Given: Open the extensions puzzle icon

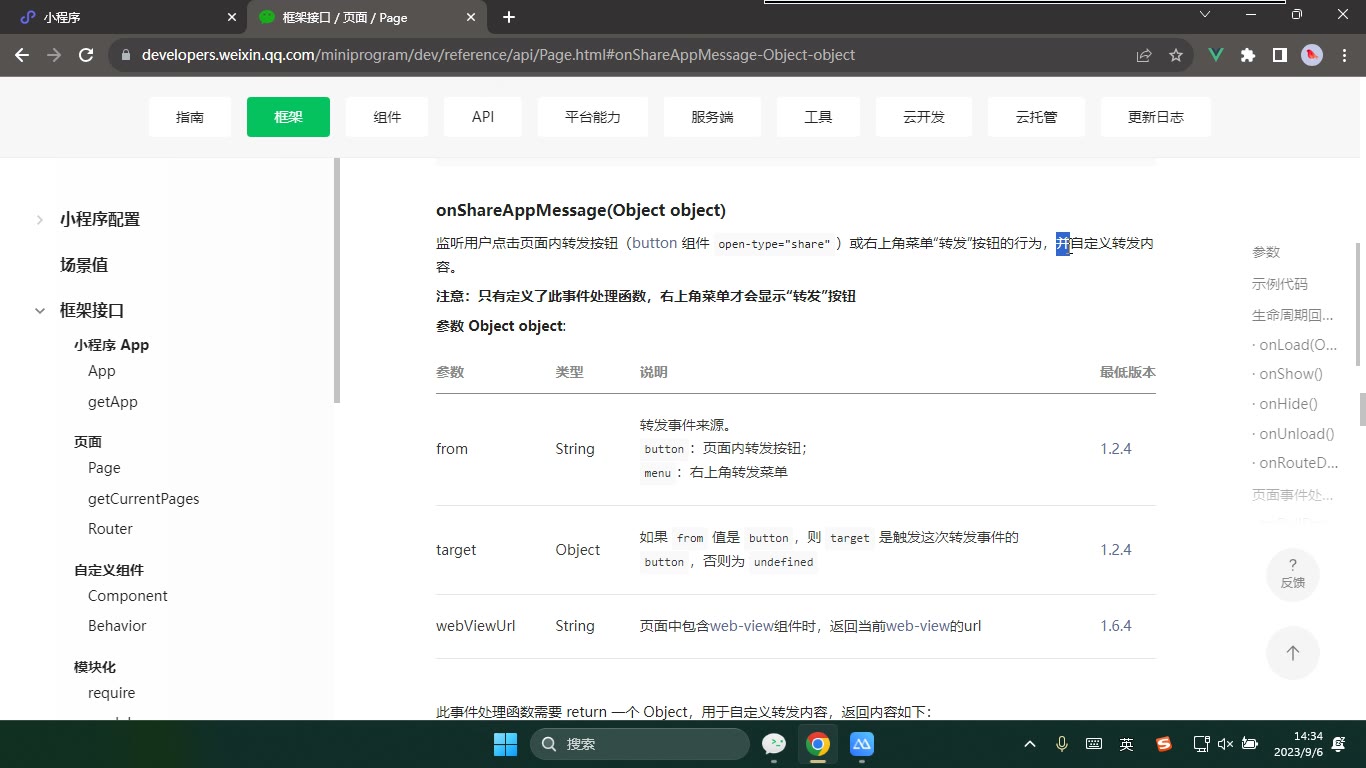Looking at the screenshot, I should click(x=1248, y=55).
